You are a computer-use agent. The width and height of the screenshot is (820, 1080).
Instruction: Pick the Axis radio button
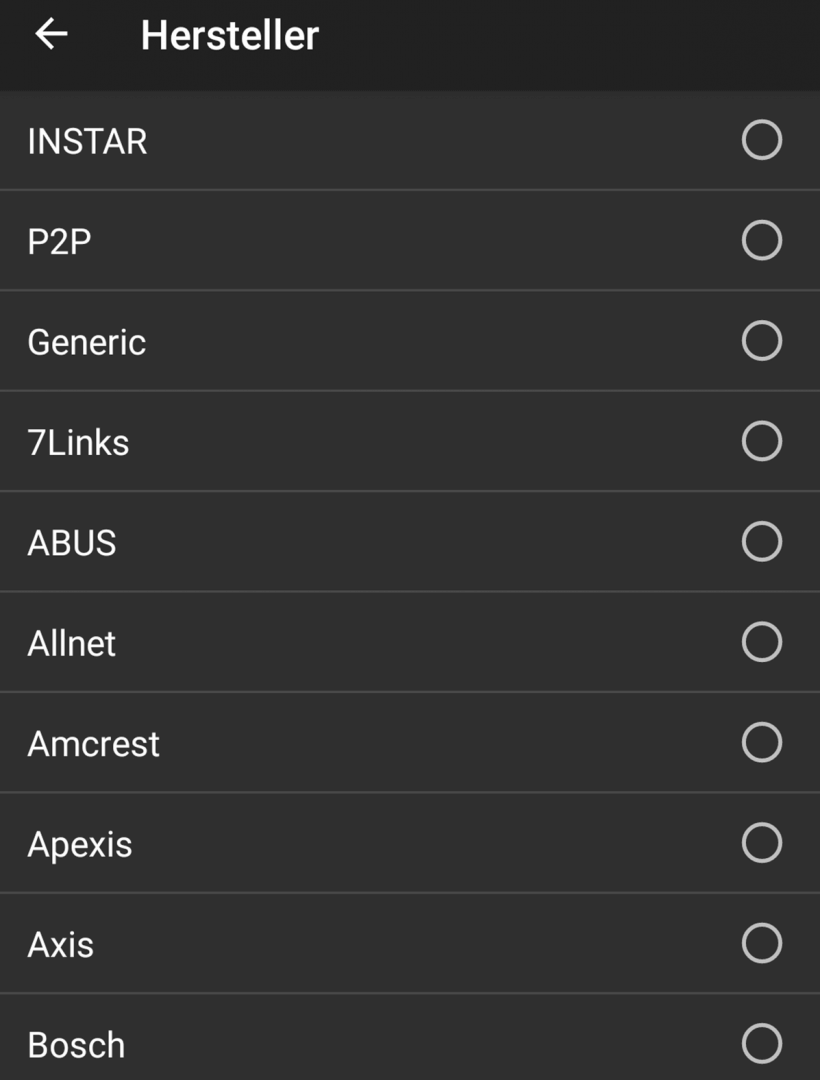click(x=761, y=943)
